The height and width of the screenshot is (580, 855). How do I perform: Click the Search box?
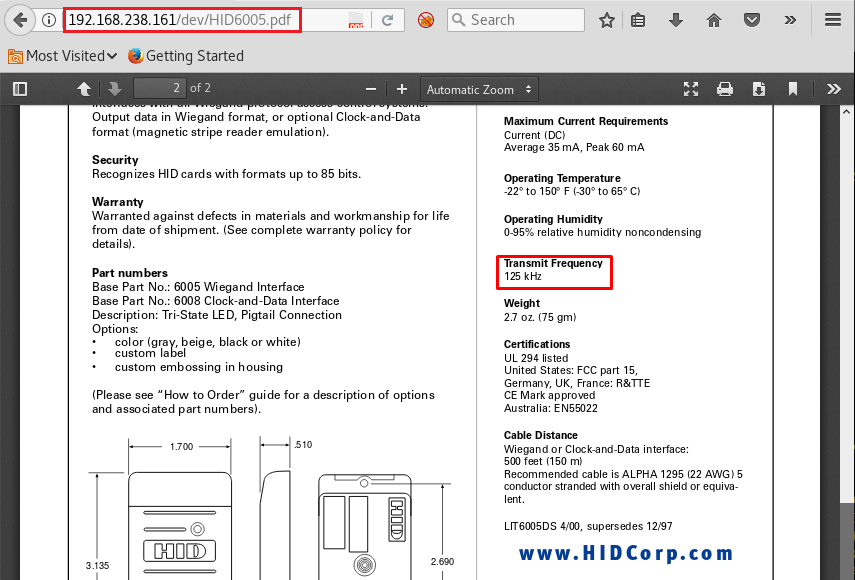click(516, 20)
